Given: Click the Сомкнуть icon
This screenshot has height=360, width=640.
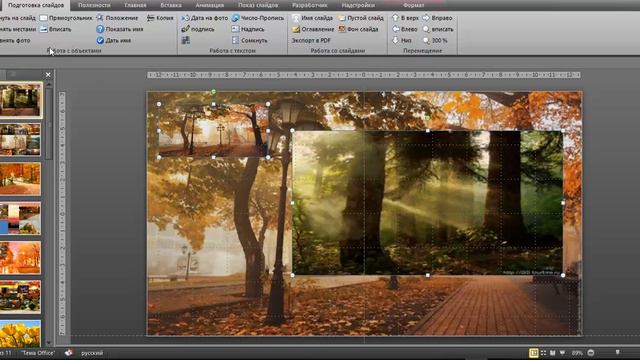Looking at the screenshot, I should pos(236,40).
